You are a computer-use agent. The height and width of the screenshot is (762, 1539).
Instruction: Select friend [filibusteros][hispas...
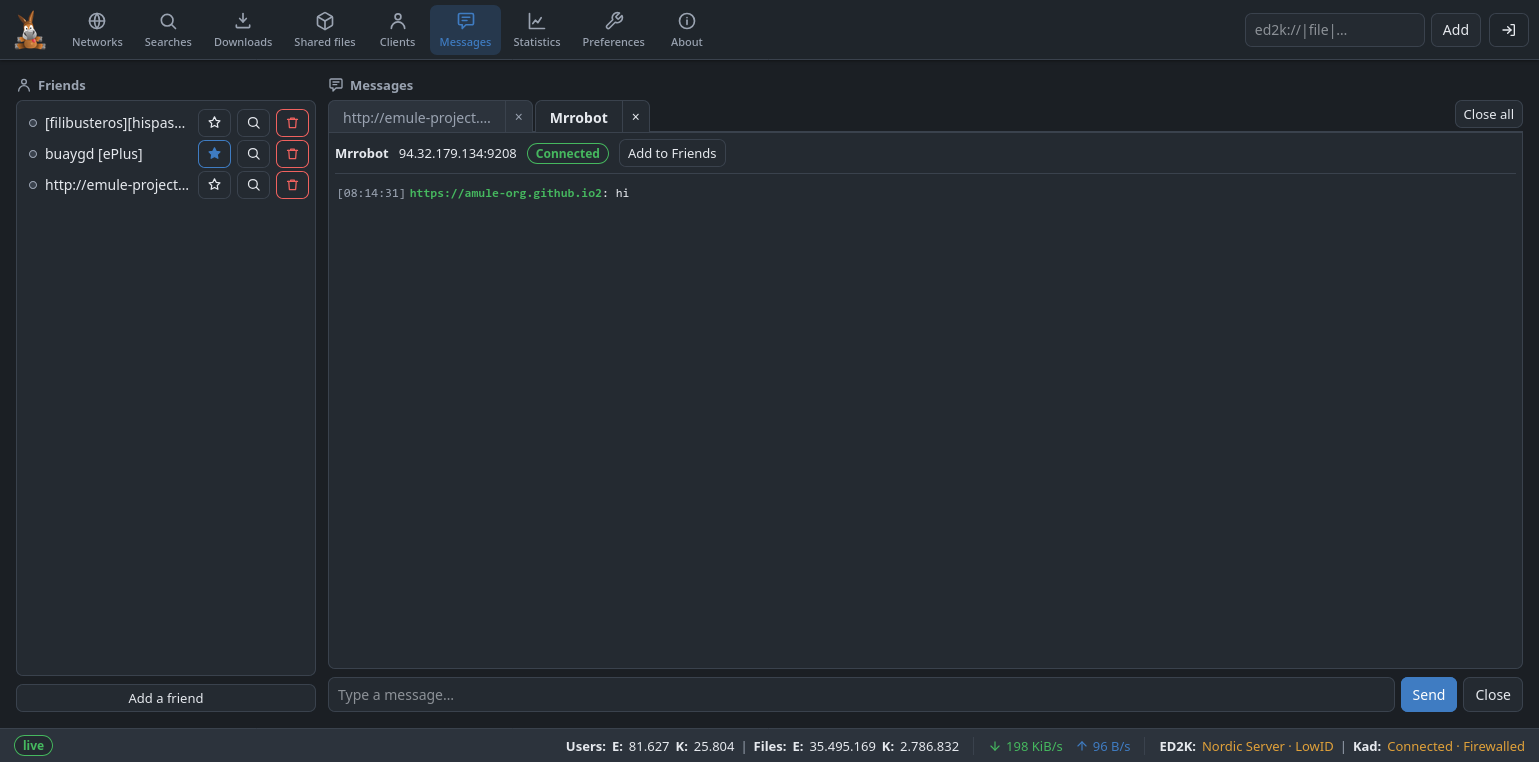(x=115, y=123)
